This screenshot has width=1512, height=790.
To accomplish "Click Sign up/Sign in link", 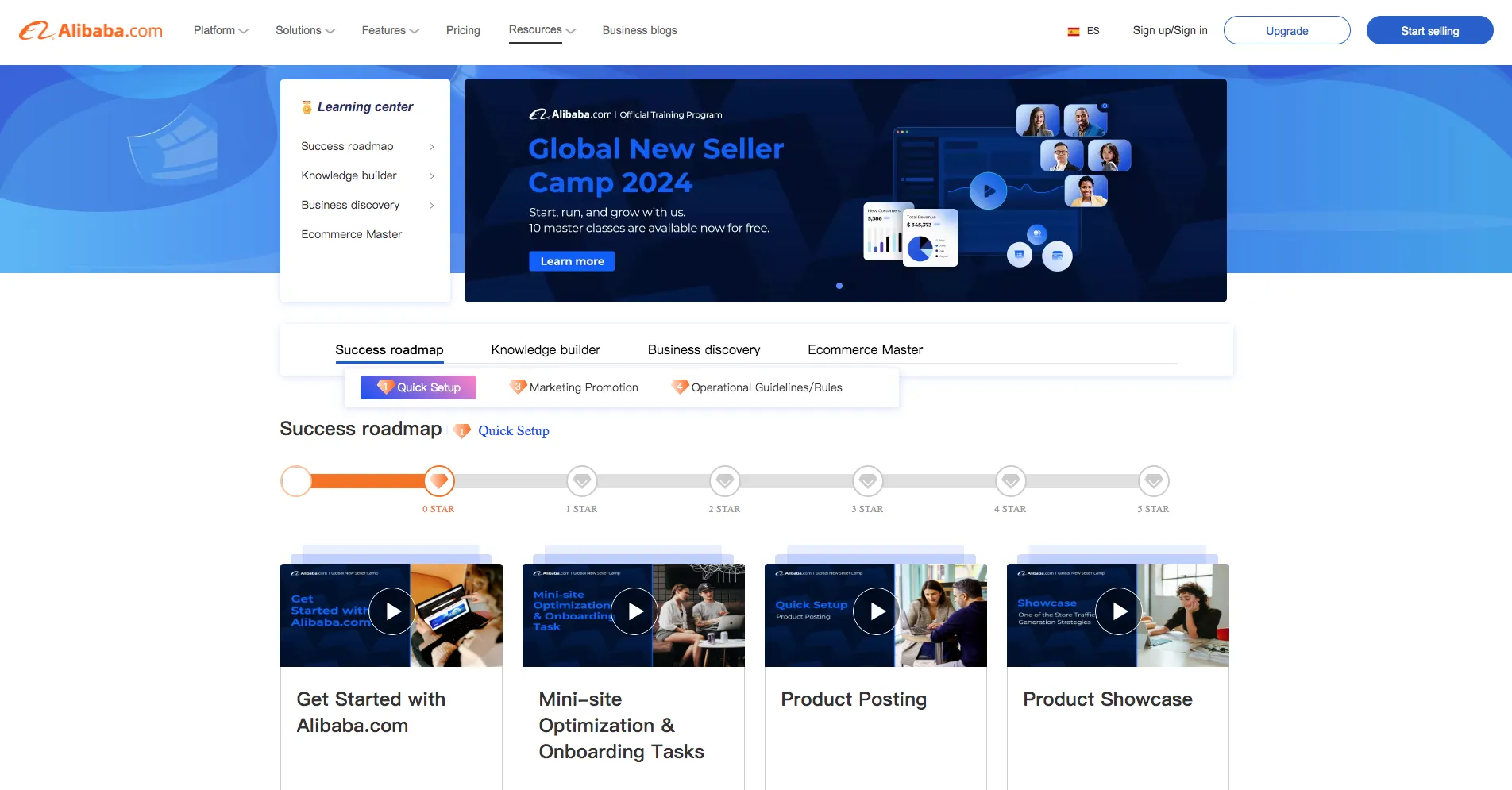I will click(1170, 30).
